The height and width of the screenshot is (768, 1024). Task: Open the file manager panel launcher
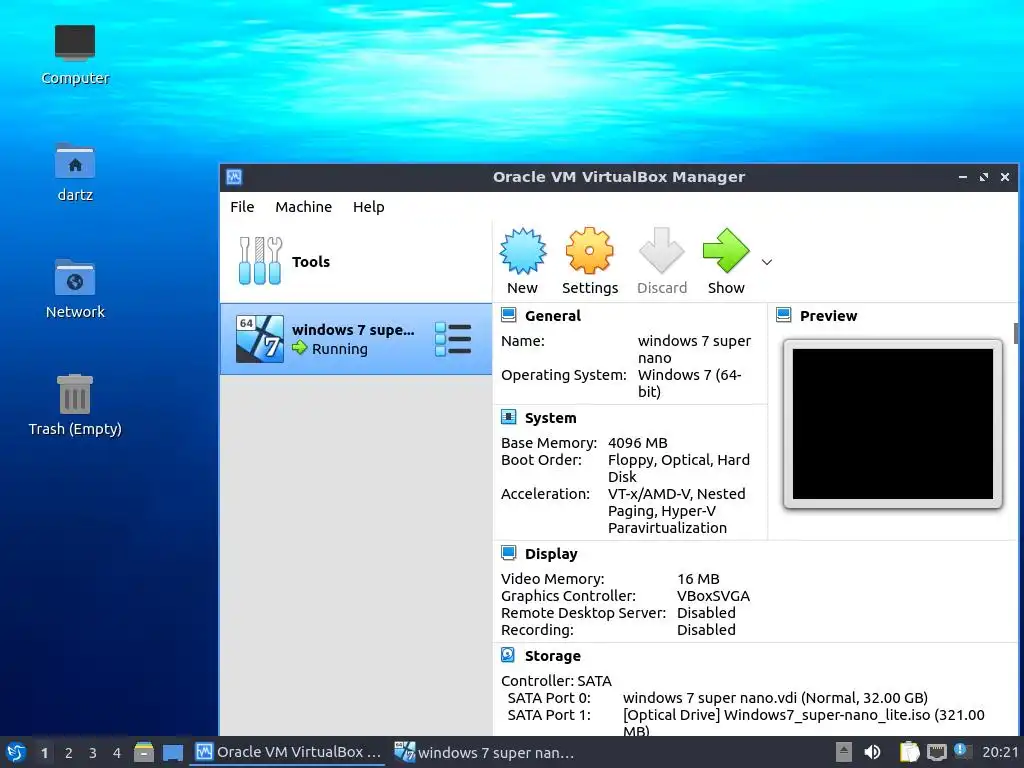tap(144, 752)
